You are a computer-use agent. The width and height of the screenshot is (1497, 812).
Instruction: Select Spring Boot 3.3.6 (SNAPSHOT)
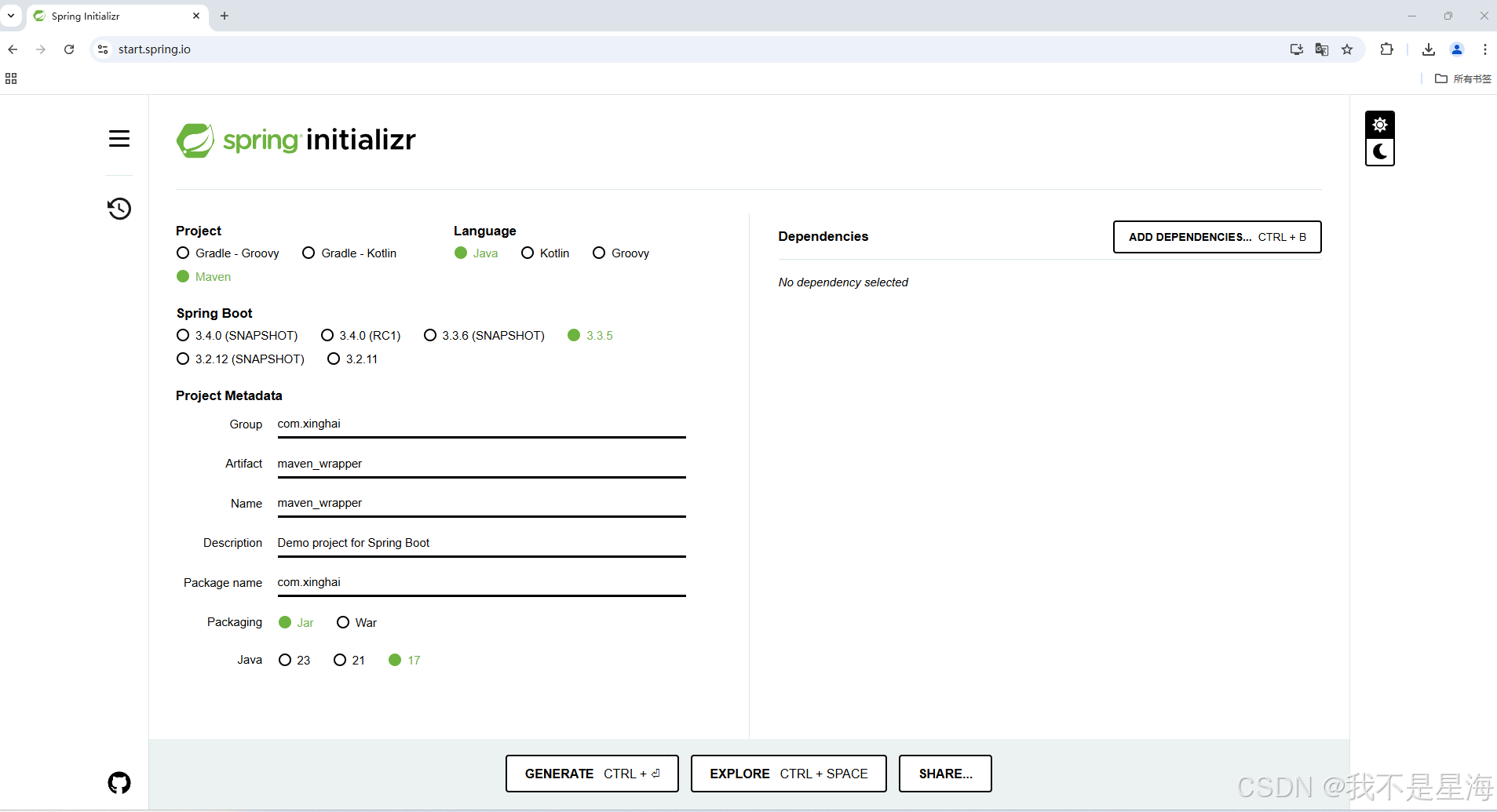[x=484, y=336]
